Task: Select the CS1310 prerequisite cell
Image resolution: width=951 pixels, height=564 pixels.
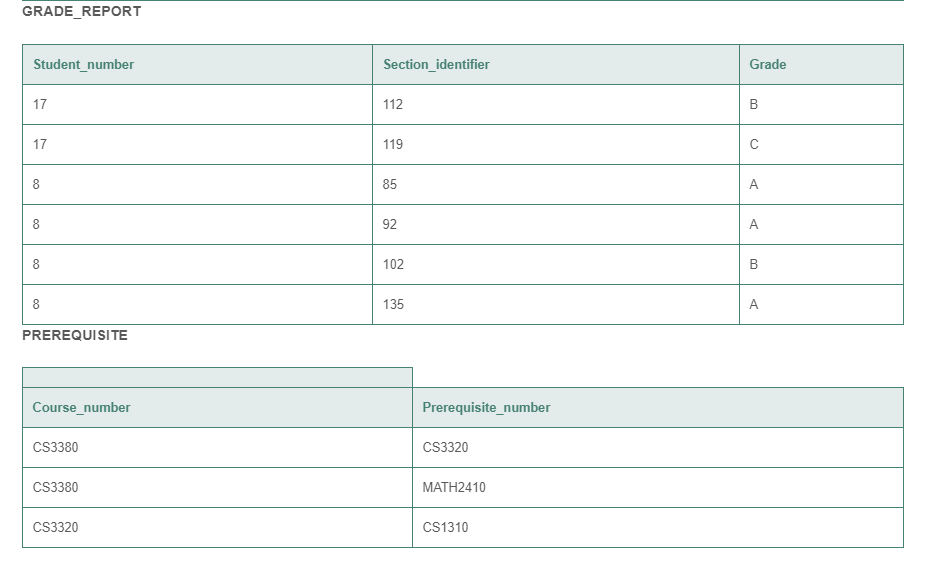Action: (445, 527)
